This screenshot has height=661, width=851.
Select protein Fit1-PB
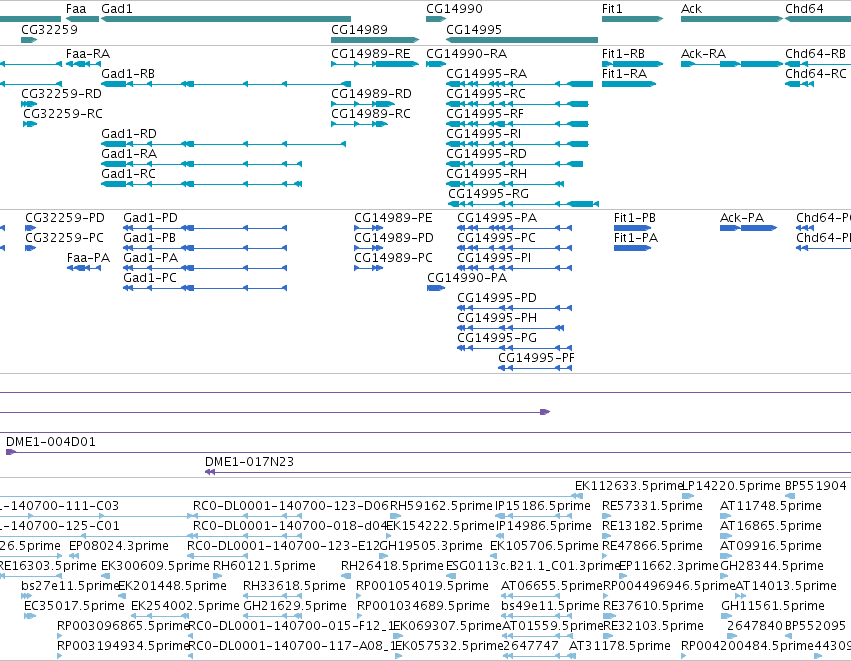coord(635,218)
